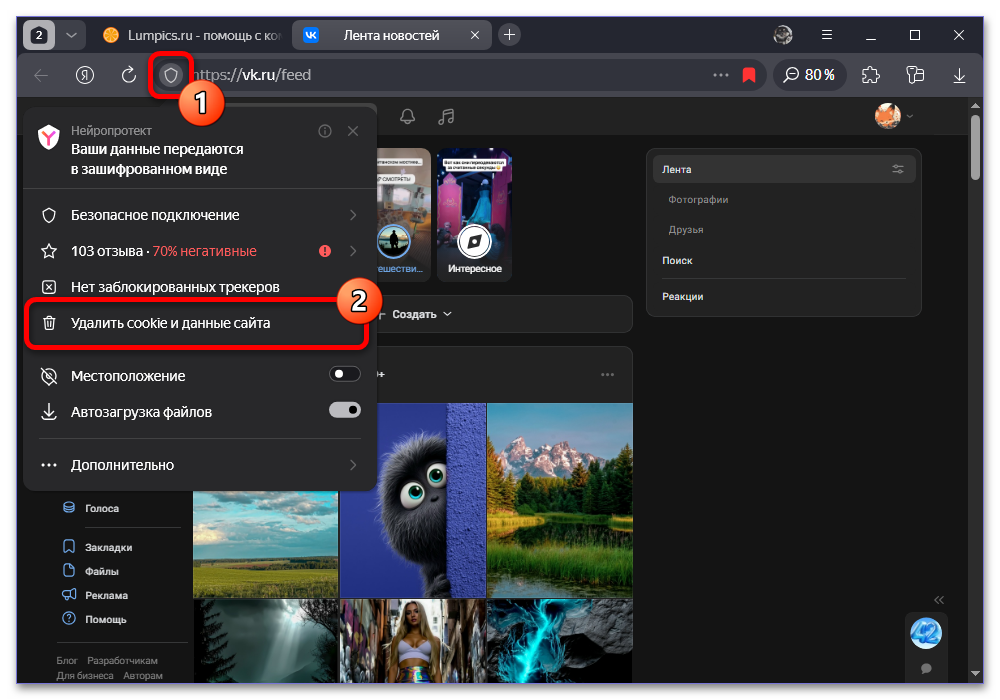Open VK profile avatar menu
Image resolution: width=1000 pixels, height=700 pixels.
point(893,116)
